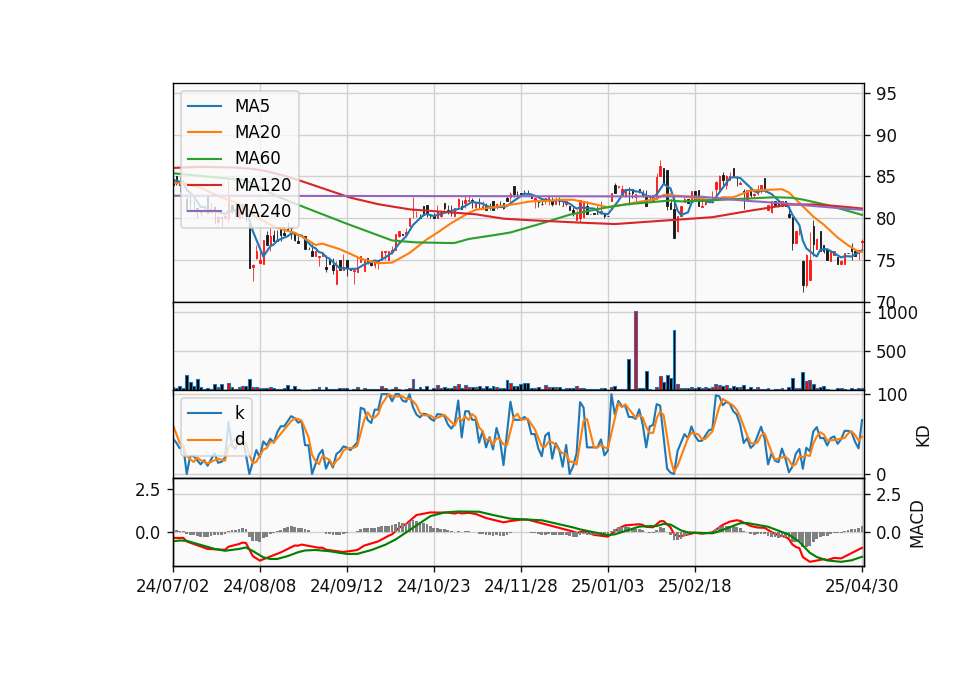Click the price axis value 90

pos(886,136)
